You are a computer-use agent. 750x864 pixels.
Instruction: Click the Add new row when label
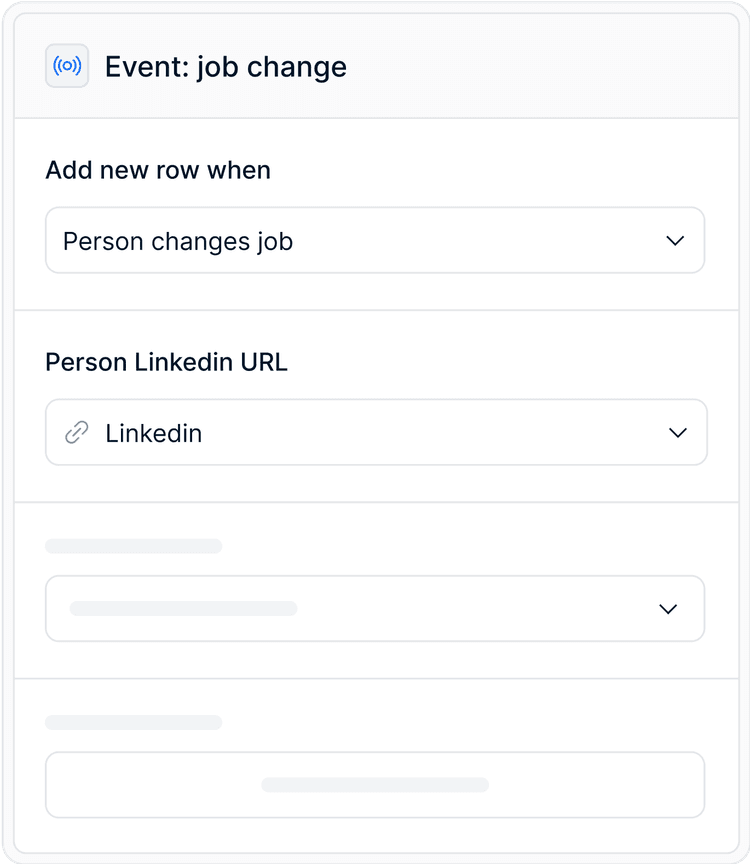158,170
